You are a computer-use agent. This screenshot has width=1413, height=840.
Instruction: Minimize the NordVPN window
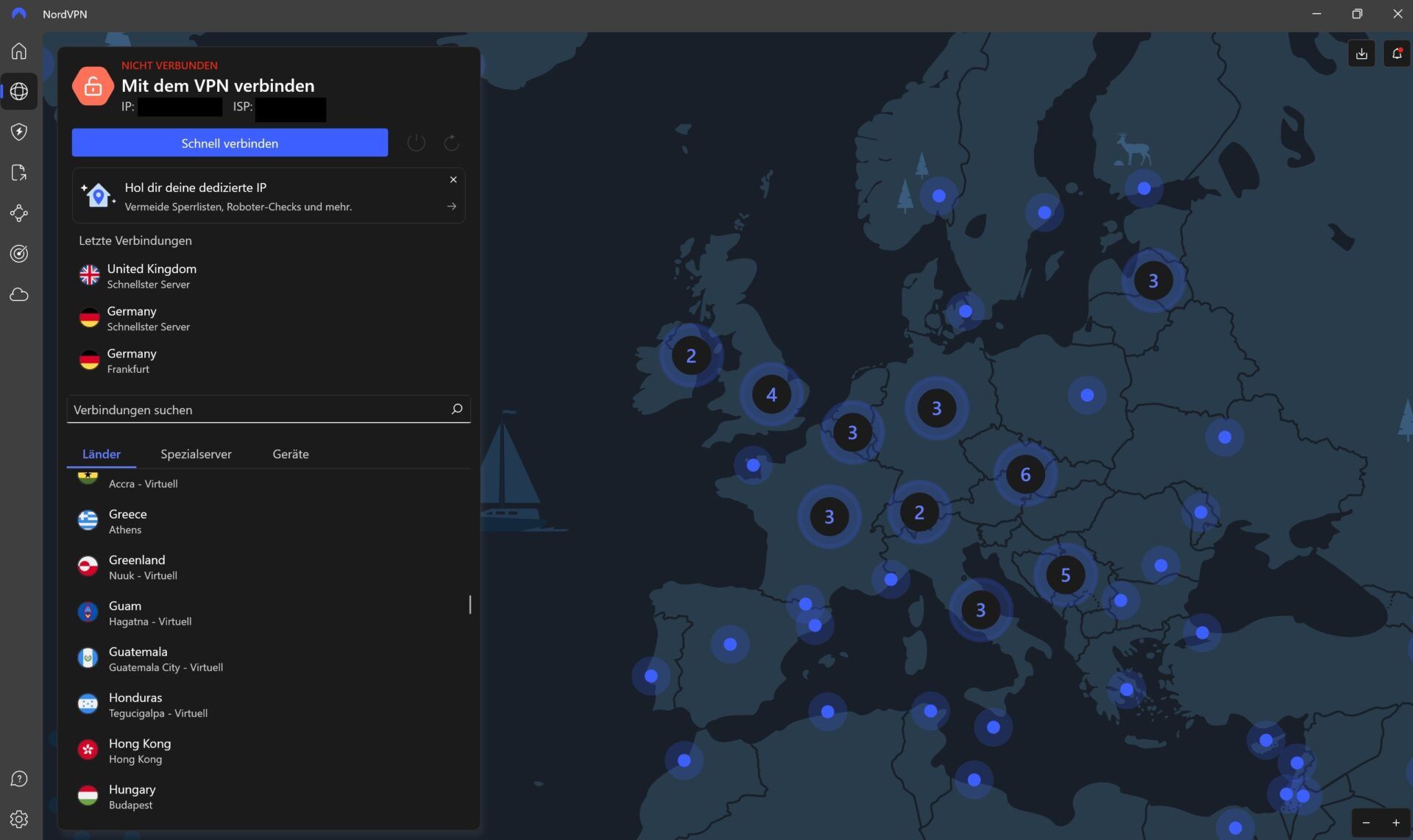[1317, 14]
